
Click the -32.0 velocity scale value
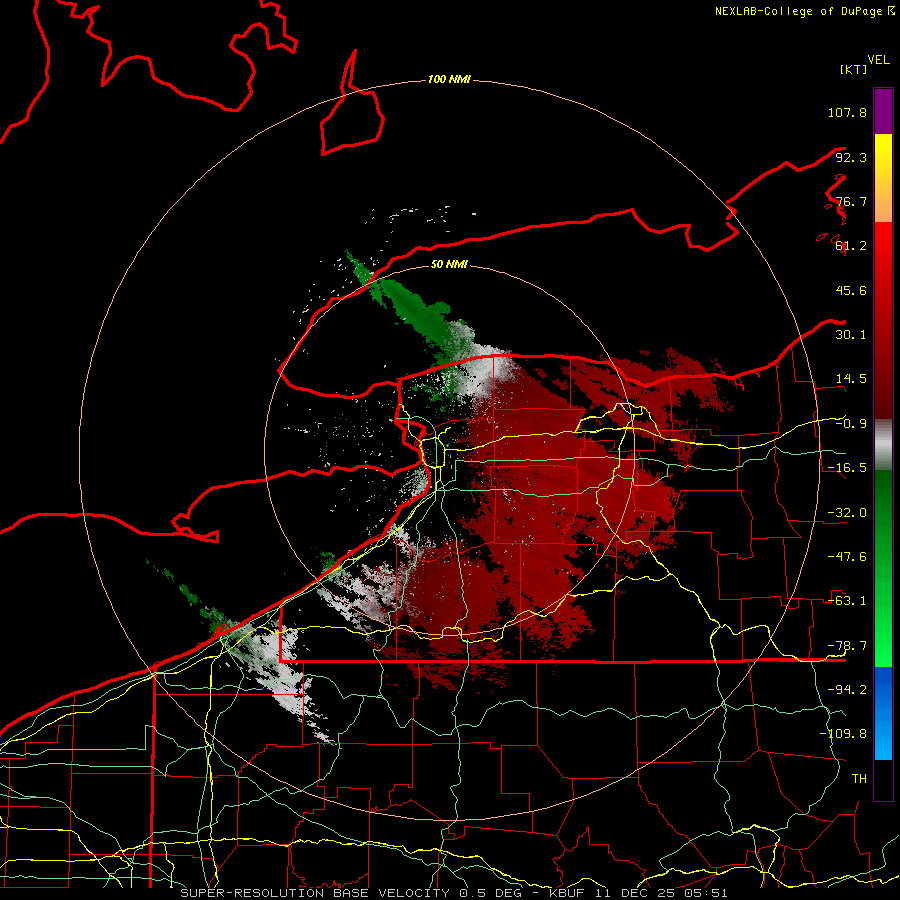[x=847, y=513]
